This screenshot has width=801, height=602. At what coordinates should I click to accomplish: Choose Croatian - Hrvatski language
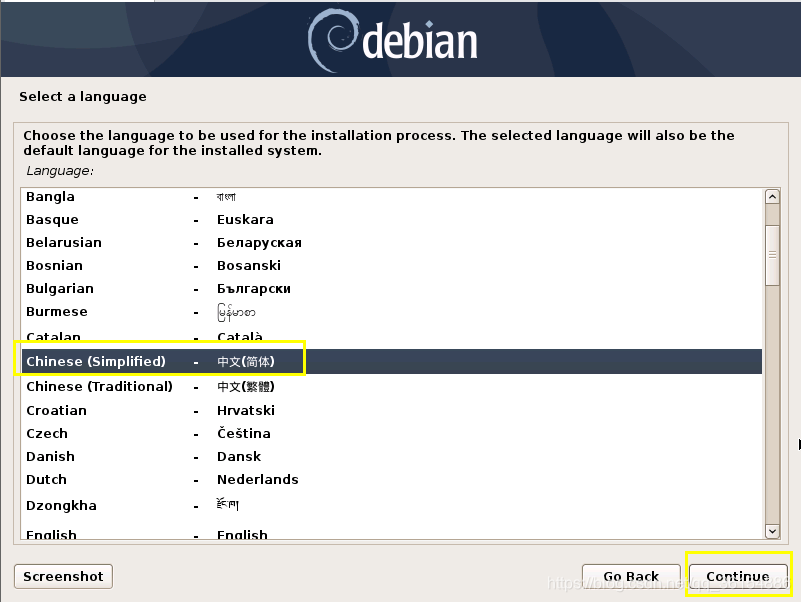[392, 410]
